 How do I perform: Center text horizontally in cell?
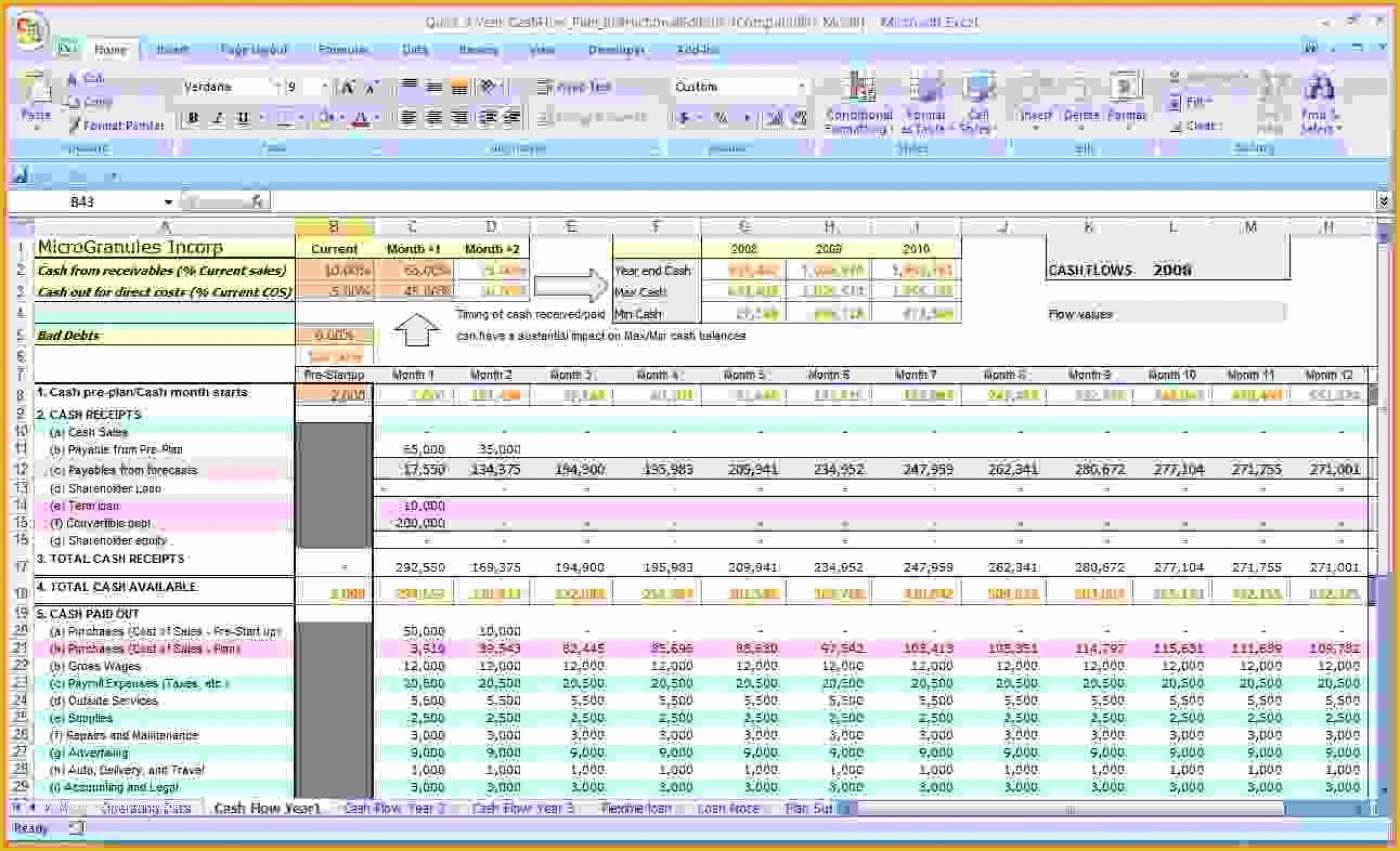pos(434,118)
